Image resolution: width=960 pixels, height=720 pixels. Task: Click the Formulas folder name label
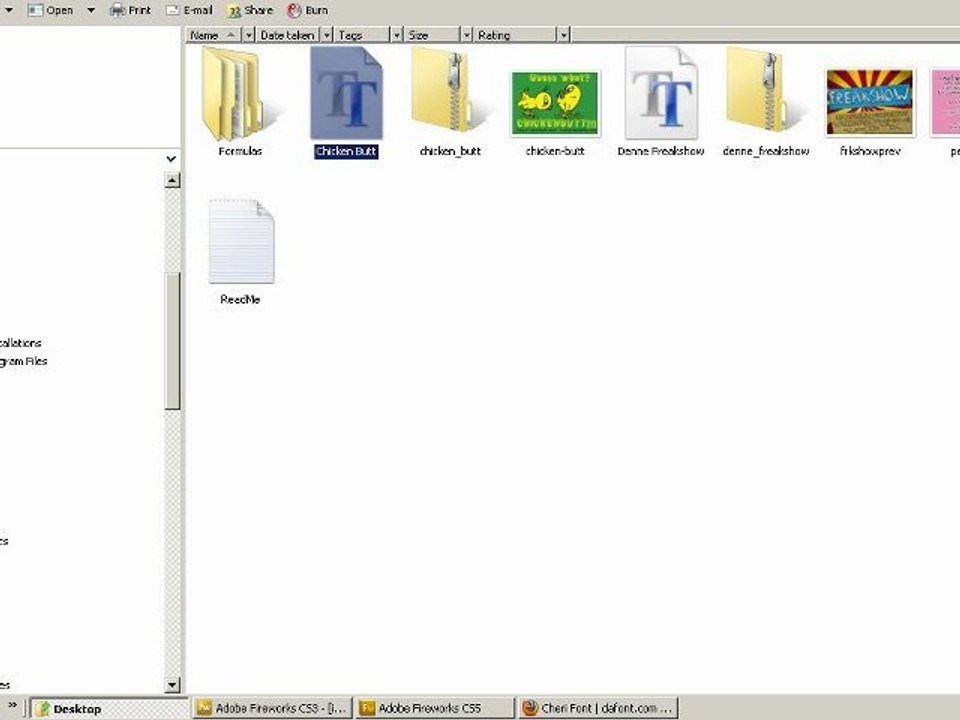240,151
